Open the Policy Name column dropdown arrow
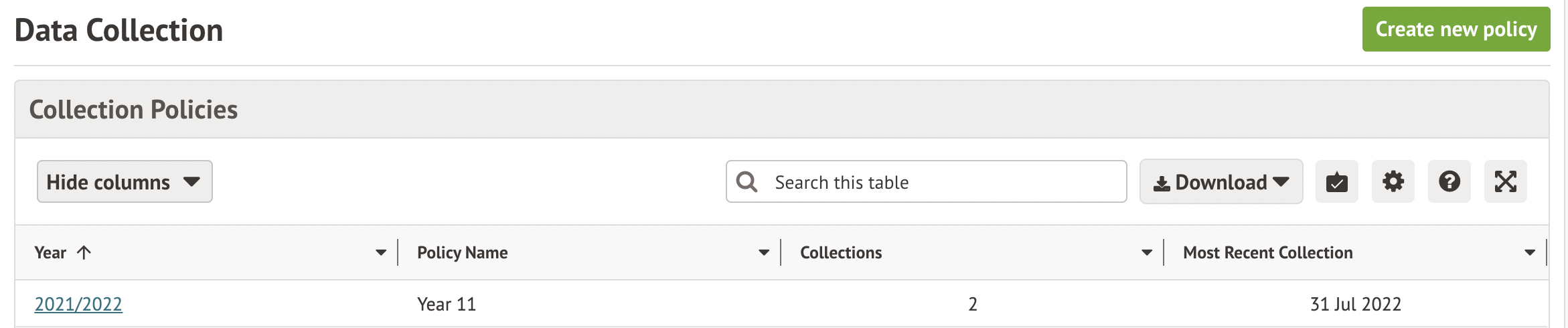The image size is (1568, 328). pyautogui.click(x=764, y=252)
